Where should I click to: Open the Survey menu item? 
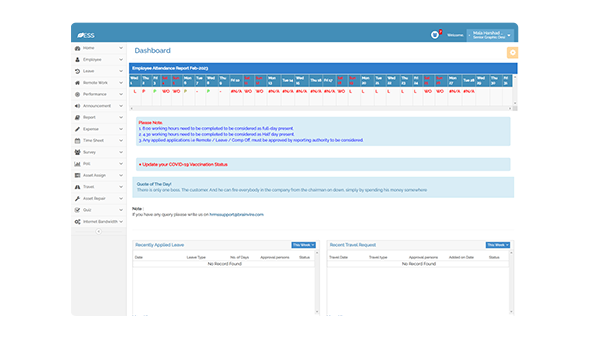coord(99,152)
